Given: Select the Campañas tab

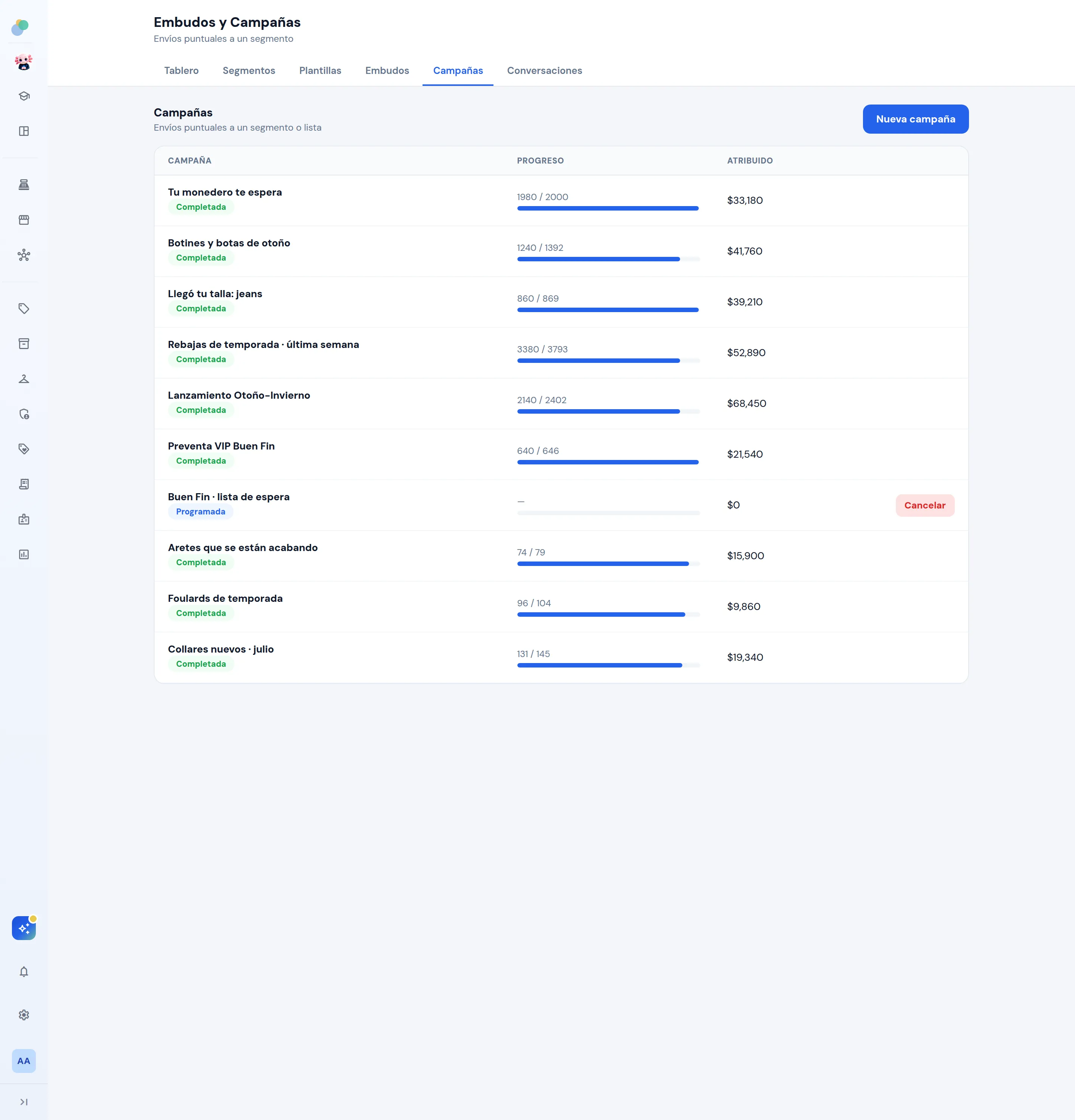Looking at the screenshot, I should pyautogui.click(x=458, y=71).
